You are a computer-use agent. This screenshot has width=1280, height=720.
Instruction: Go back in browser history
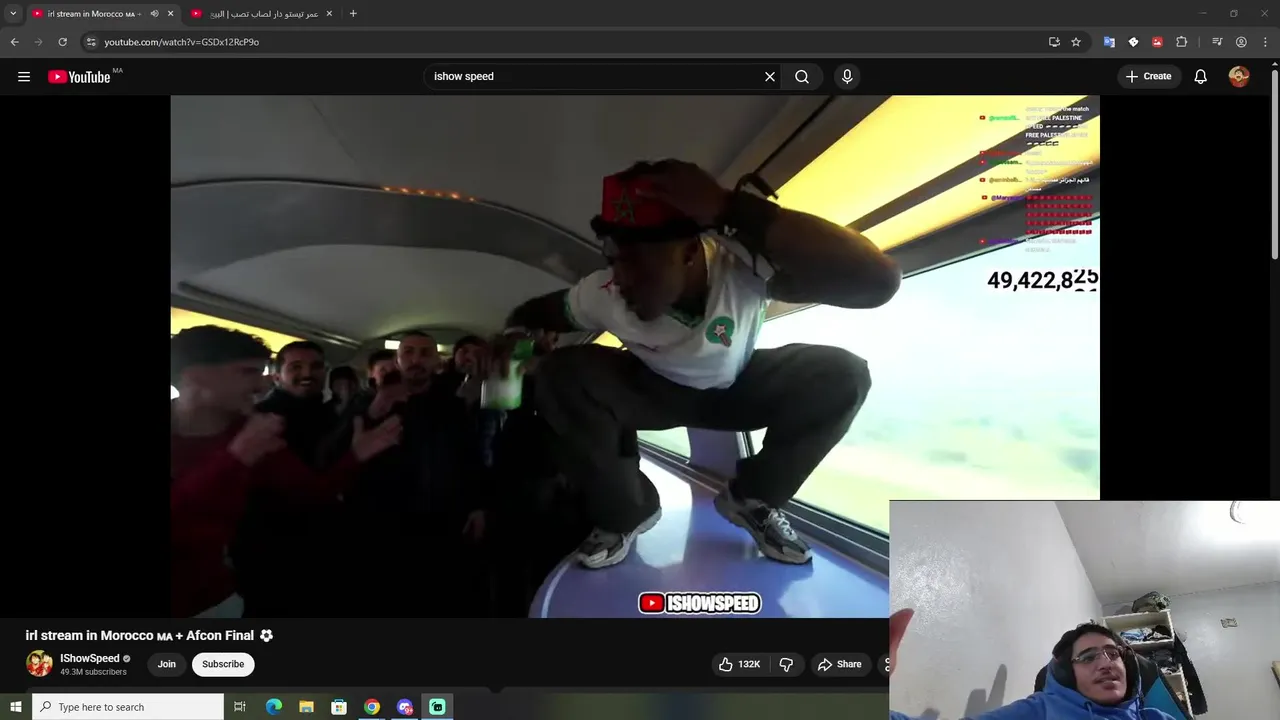click(14, 42)
